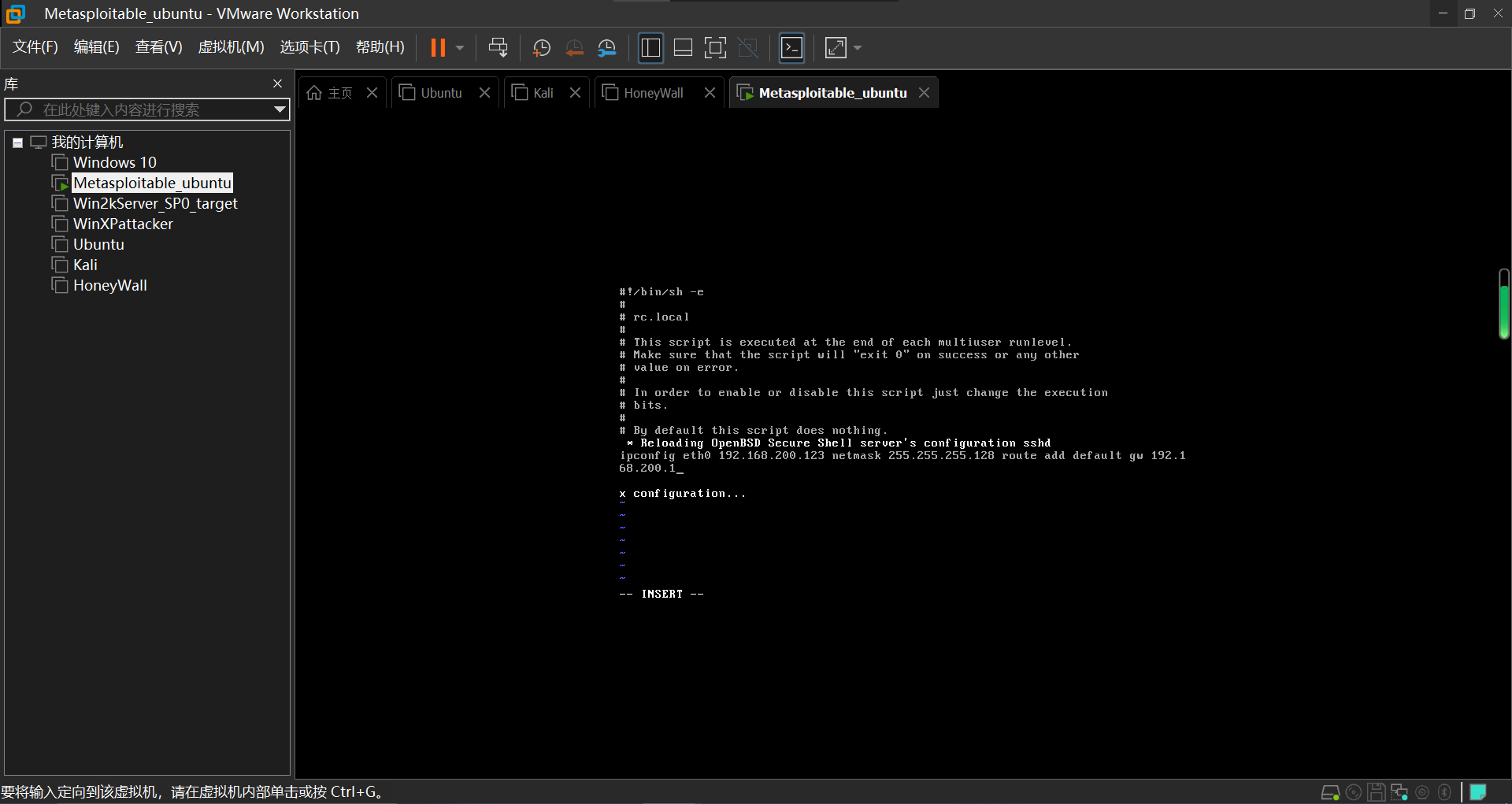
Task: Send Ctrl+Alt+Del to the virtual machine
Action: pyautogui.click(x=498, y=48)
